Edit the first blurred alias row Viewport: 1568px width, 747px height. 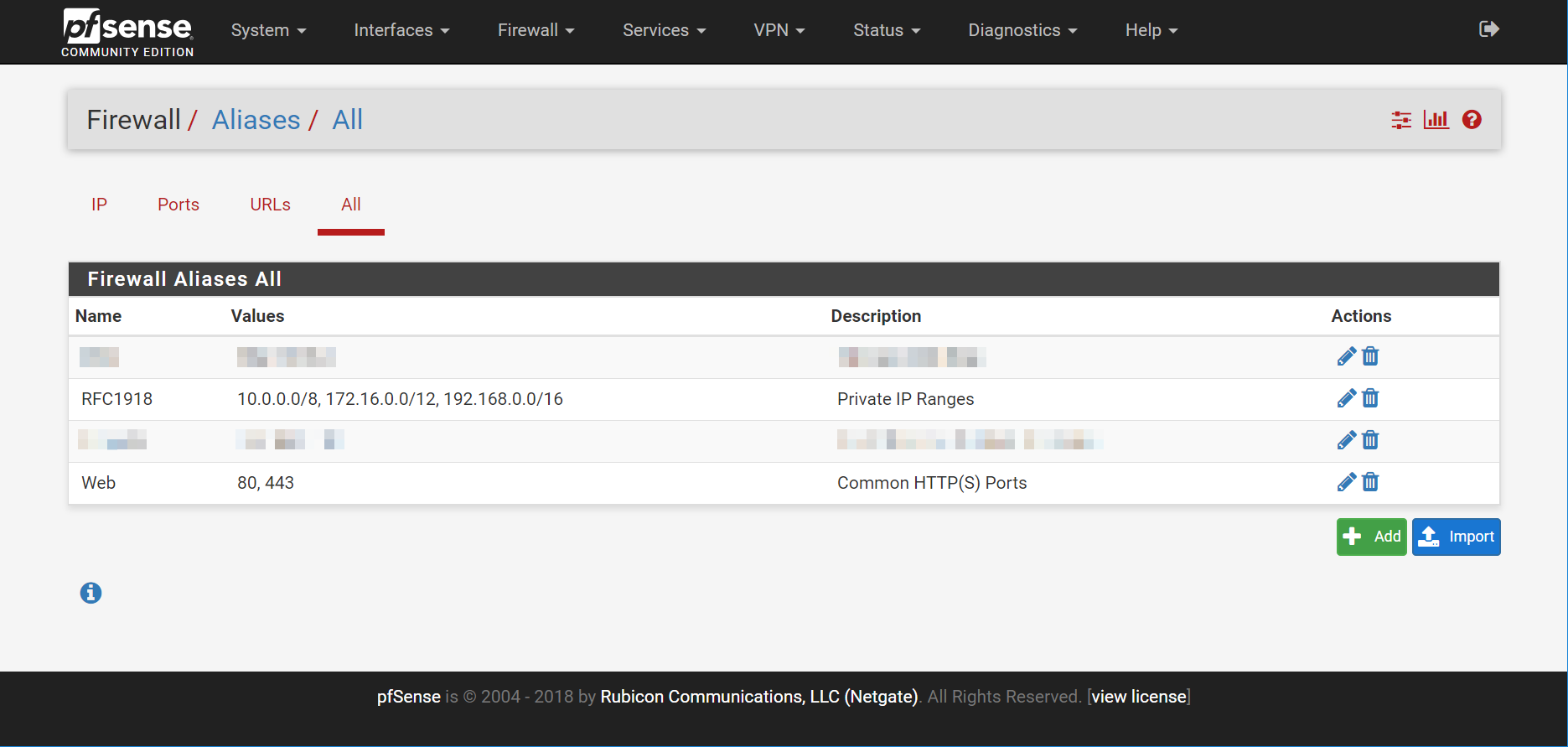tap(1347, 356)
